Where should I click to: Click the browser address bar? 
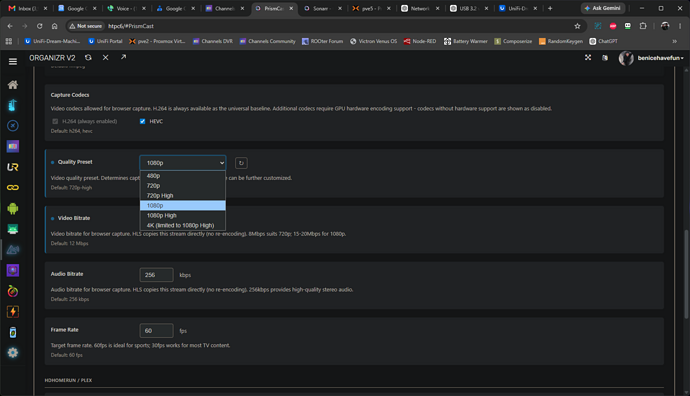coord(326,26)
